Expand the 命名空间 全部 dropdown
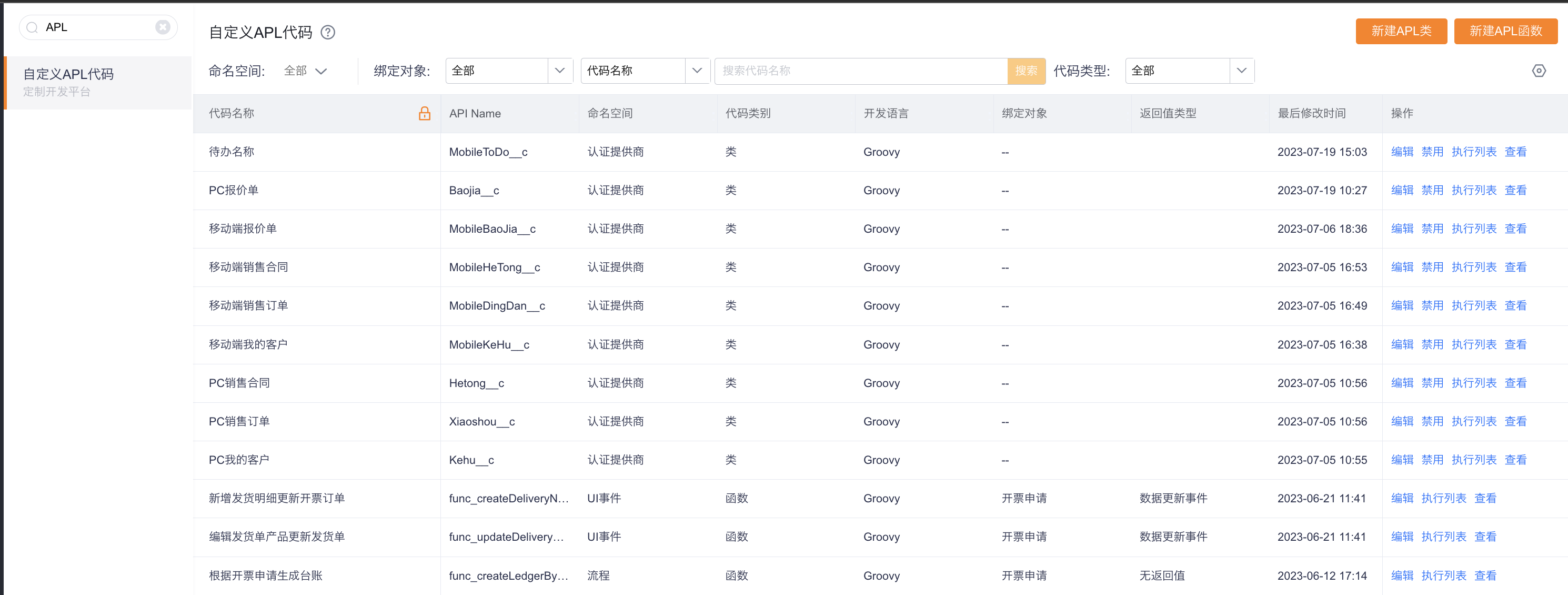 [306, 71]
